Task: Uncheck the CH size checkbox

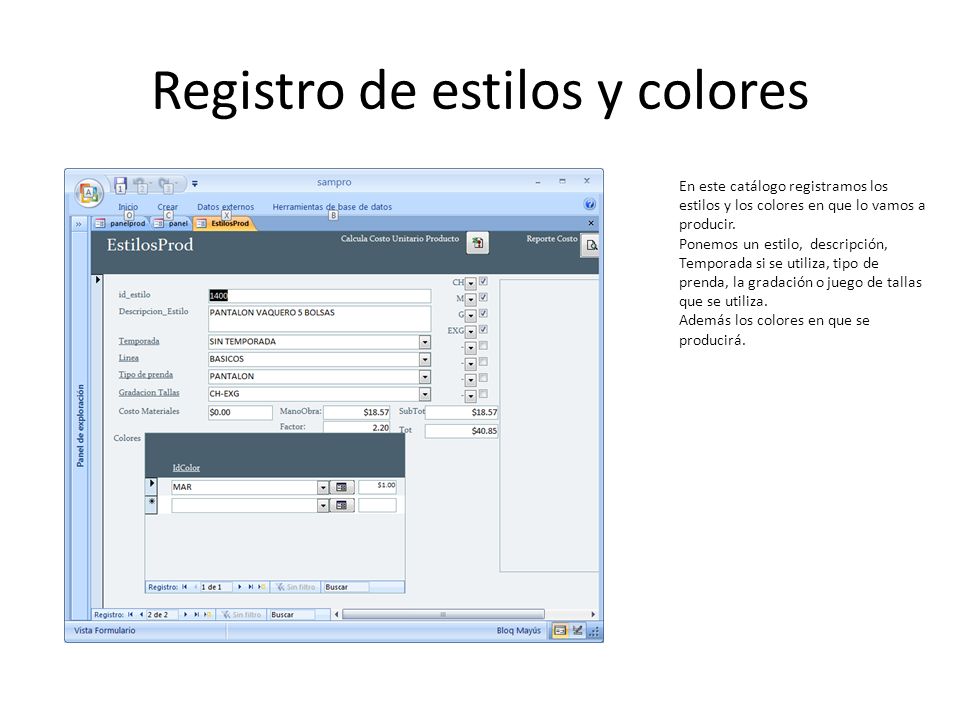Action: tap(483, 281)
